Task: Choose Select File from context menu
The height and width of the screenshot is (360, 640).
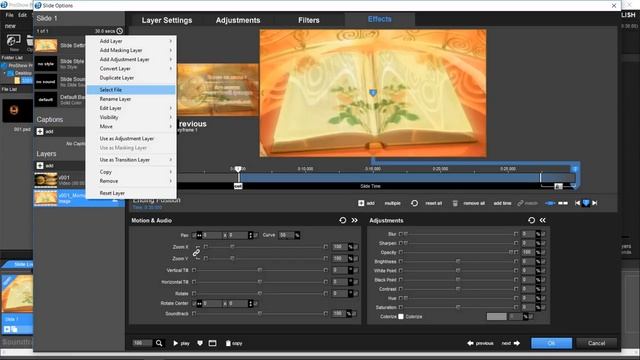Action: (131, 90)
